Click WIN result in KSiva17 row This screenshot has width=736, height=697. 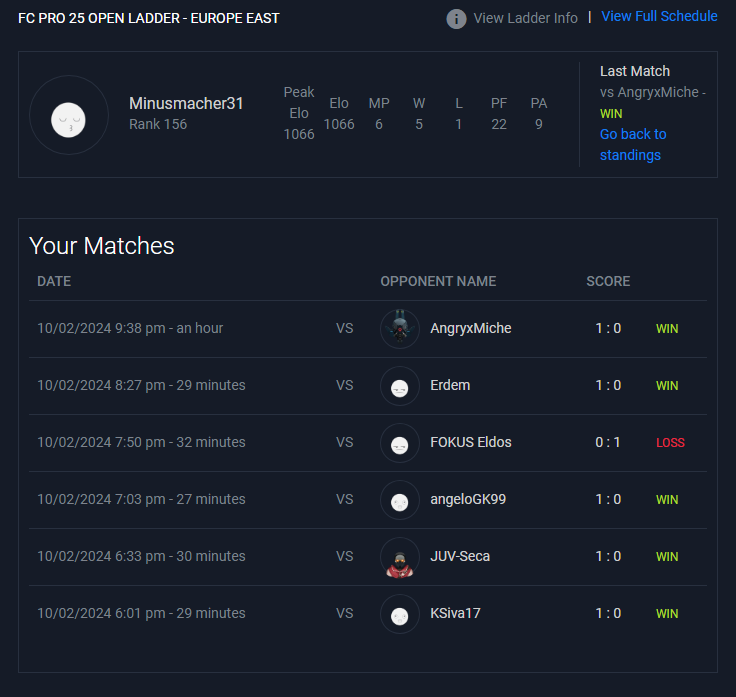click(x=667, y=614)
